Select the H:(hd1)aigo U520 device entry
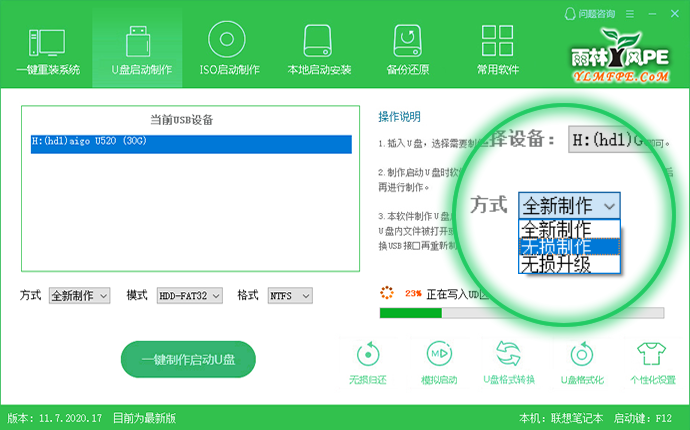This screenshot has height=430, width=690. pos(190,144)
